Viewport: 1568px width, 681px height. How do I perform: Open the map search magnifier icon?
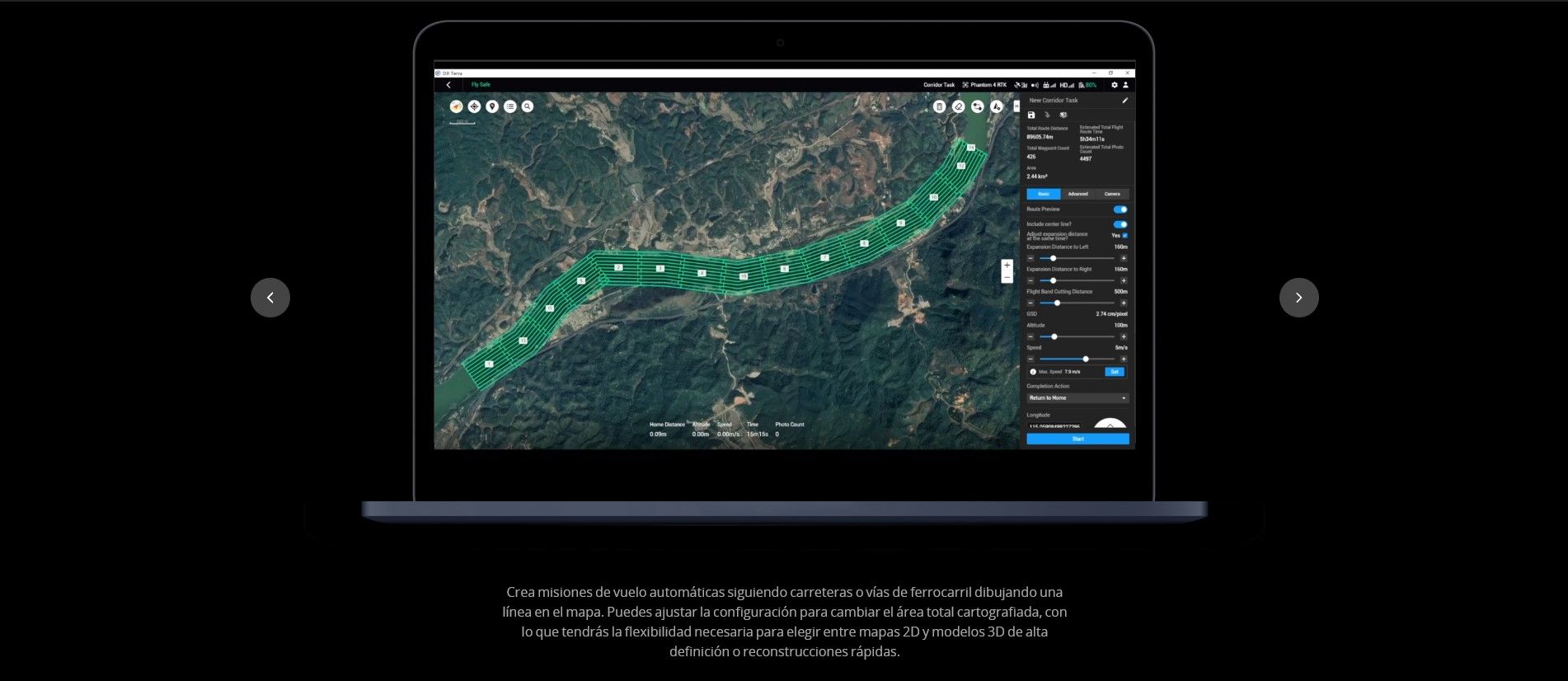528,106
